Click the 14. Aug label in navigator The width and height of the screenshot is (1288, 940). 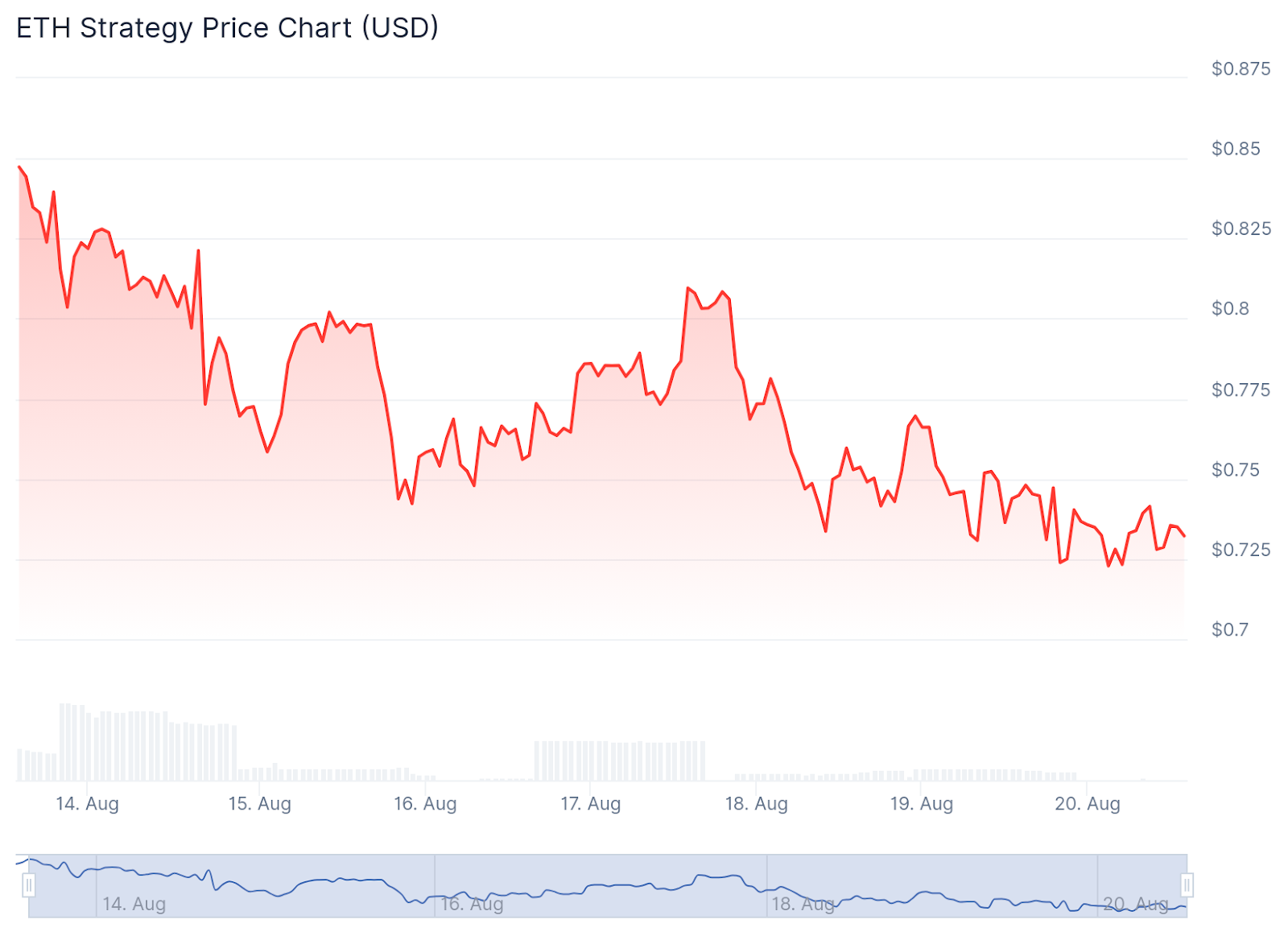(x=134, y=904)
